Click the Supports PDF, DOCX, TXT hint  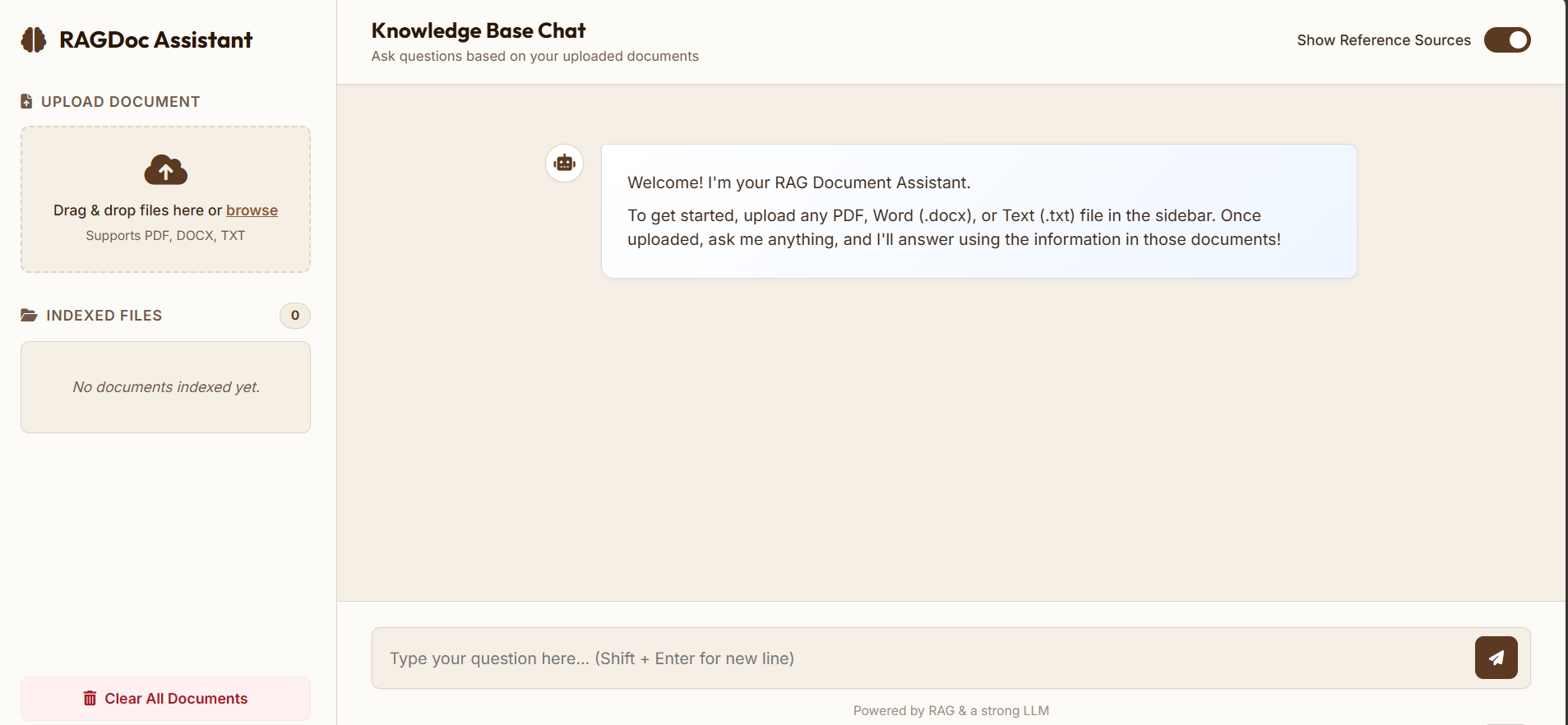(165, 235)
